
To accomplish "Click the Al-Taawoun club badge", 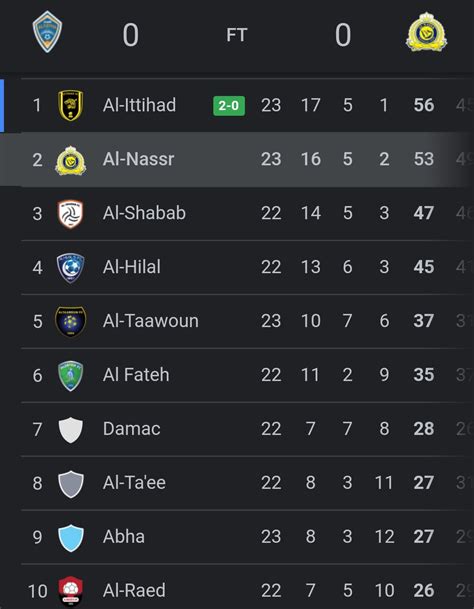I will [70, 321].
